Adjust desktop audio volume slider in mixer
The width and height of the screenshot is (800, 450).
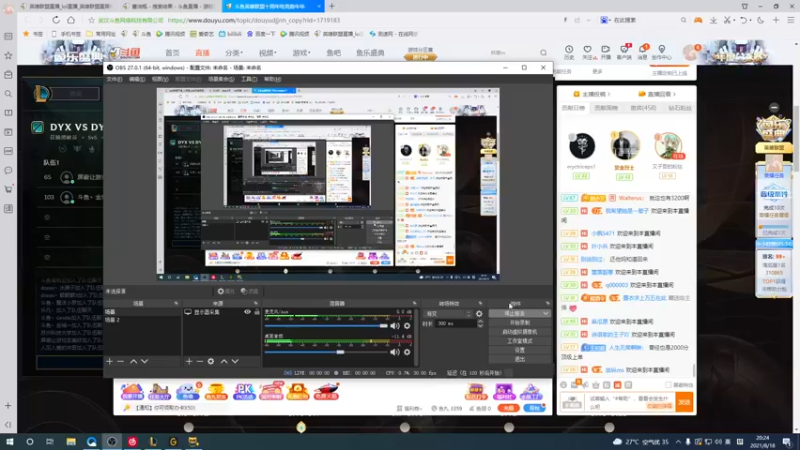pos(326,352)
